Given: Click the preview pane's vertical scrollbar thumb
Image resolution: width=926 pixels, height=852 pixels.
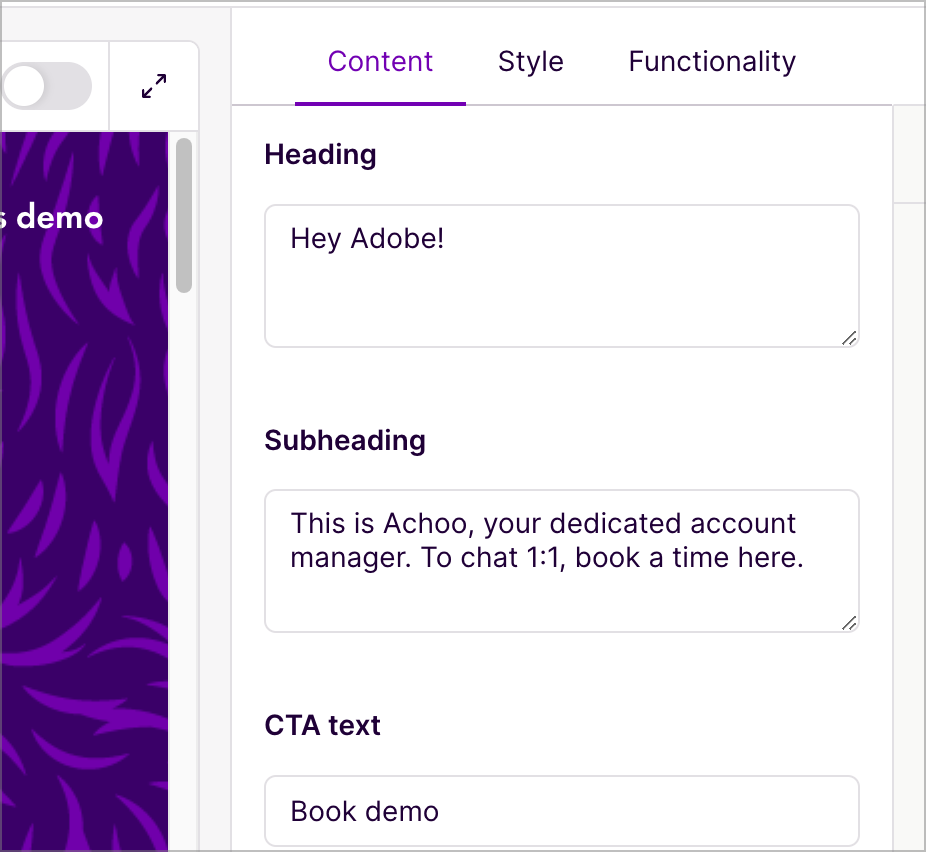Looking at the screenshot, I should (184, 215).
